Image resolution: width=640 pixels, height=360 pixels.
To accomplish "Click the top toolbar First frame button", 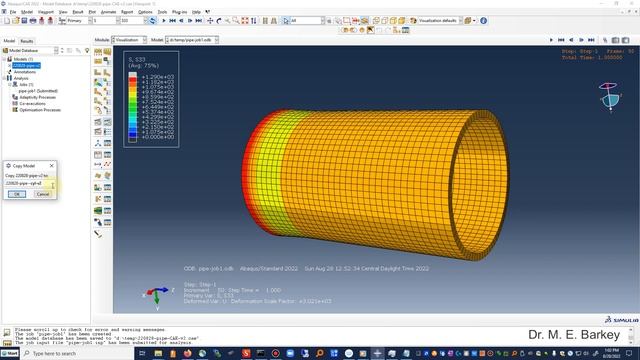I will click(x=172, y=20).
